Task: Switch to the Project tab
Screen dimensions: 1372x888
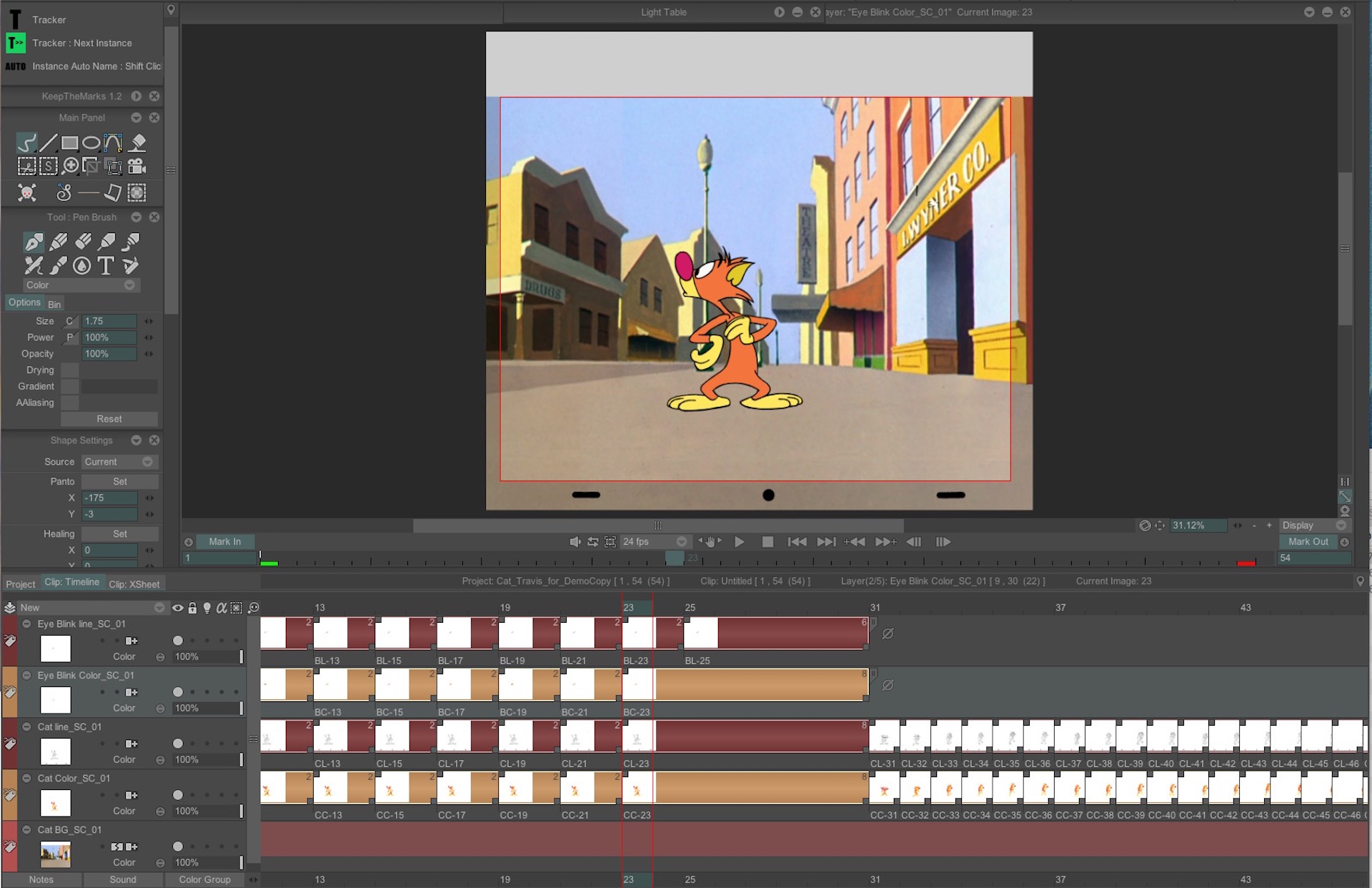Action: click(x=21, y=584)
